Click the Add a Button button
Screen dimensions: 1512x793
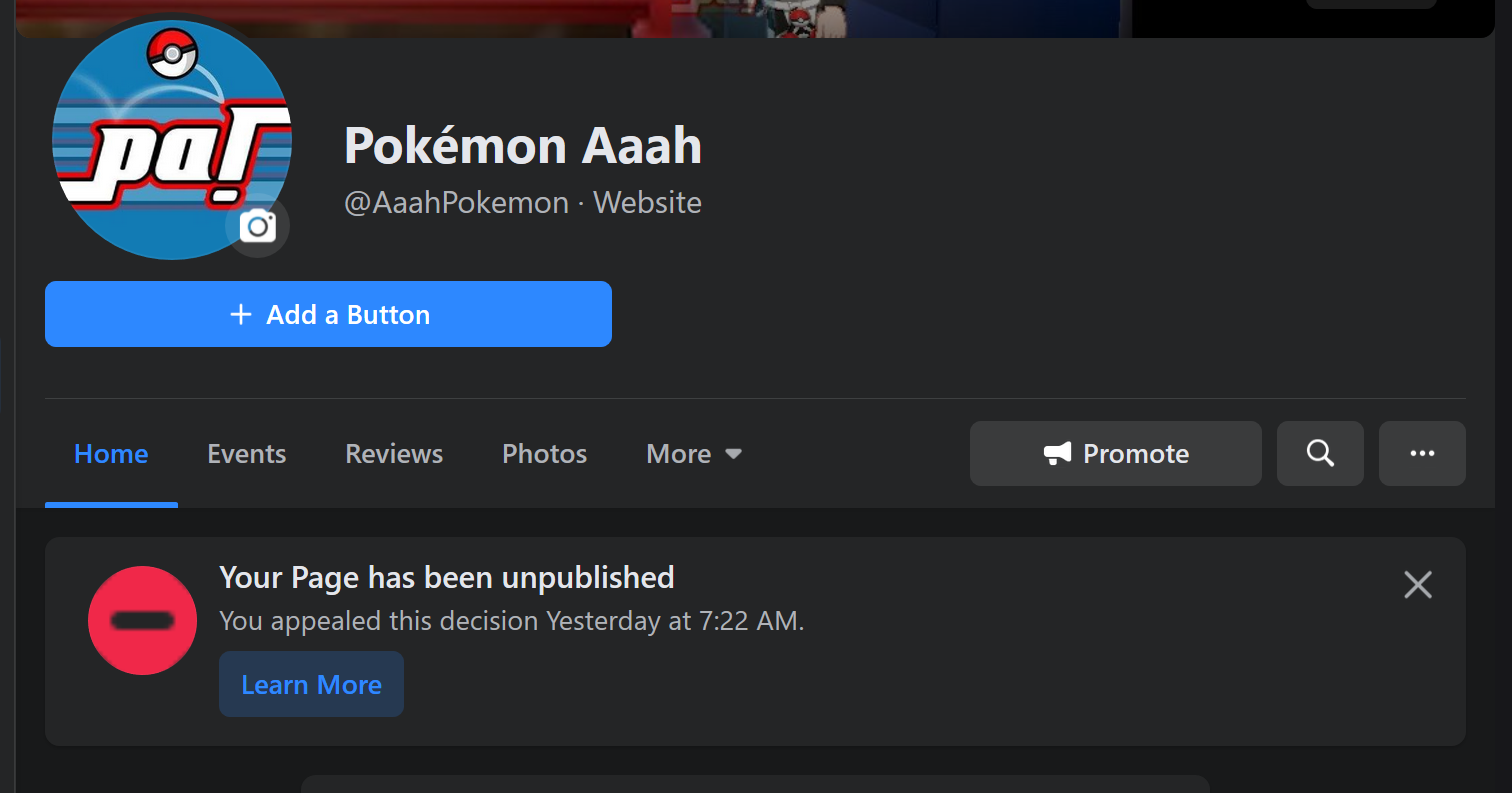(x=328, y=314)
